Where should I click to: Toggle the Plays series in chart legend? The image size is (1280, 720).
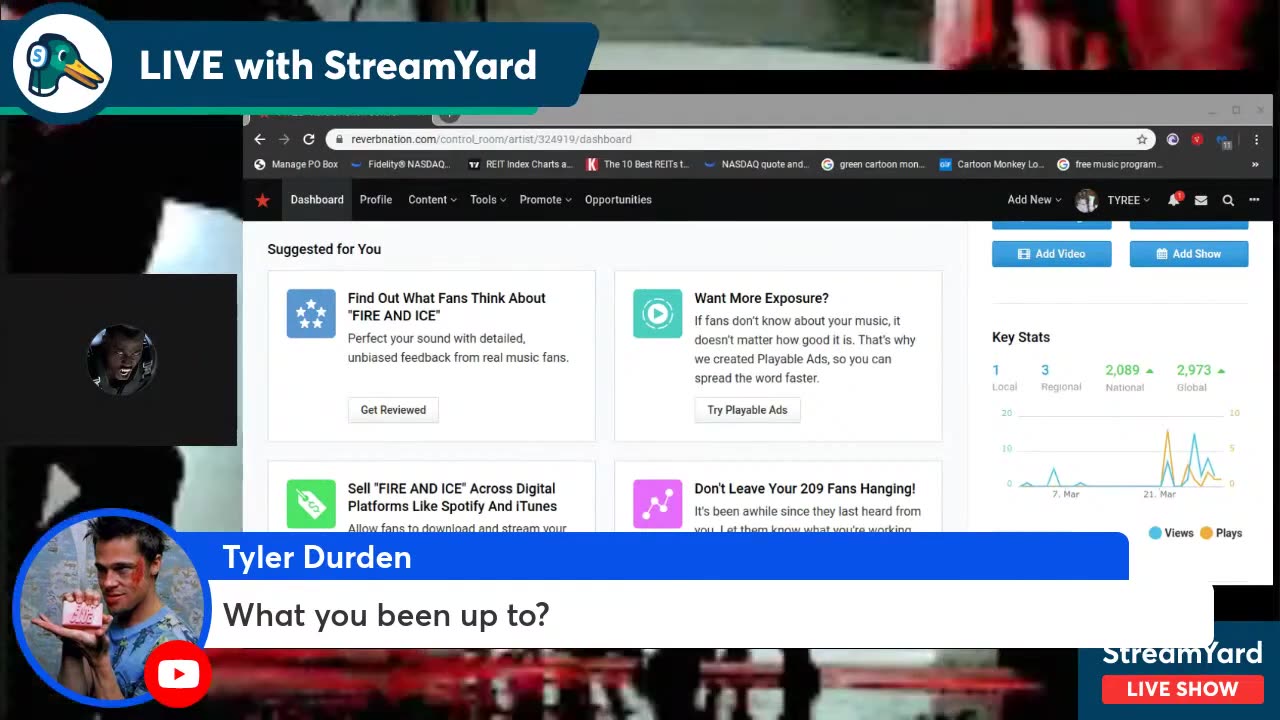point(1221,533)
